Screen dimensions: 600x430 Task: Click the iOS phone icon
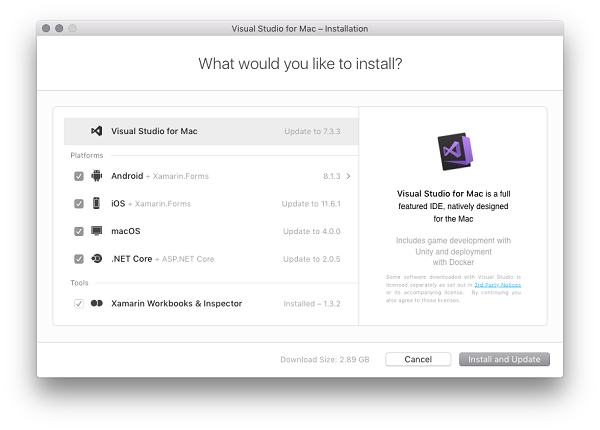pyautogui.click(x=96, y=203)
